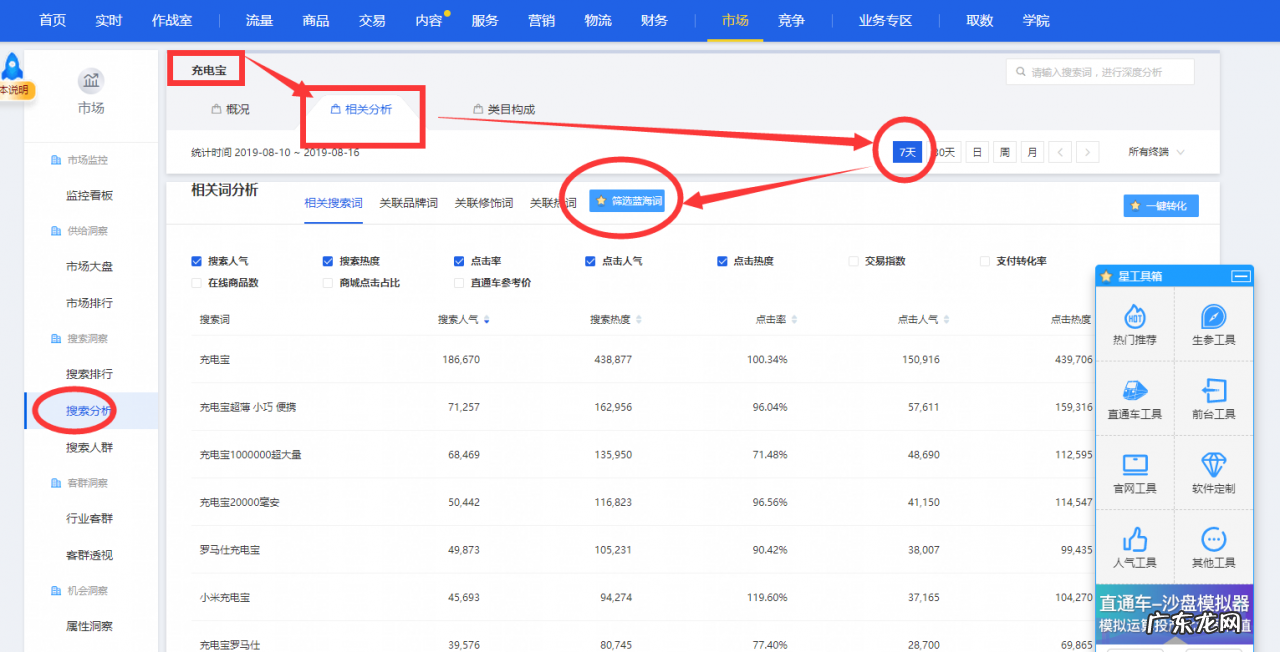Click the 一键转化 button
Viewport: 1280px width, 652px height.
pyautogui.click(x=1160, y=205)
